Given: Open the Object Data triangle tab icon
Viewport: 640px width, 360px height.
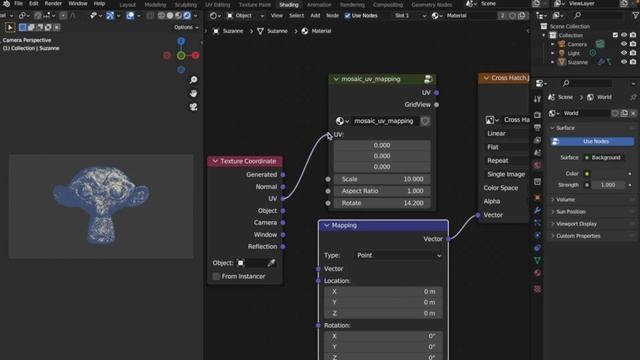Looking at the screenshot, I should [x=537, y=260].
